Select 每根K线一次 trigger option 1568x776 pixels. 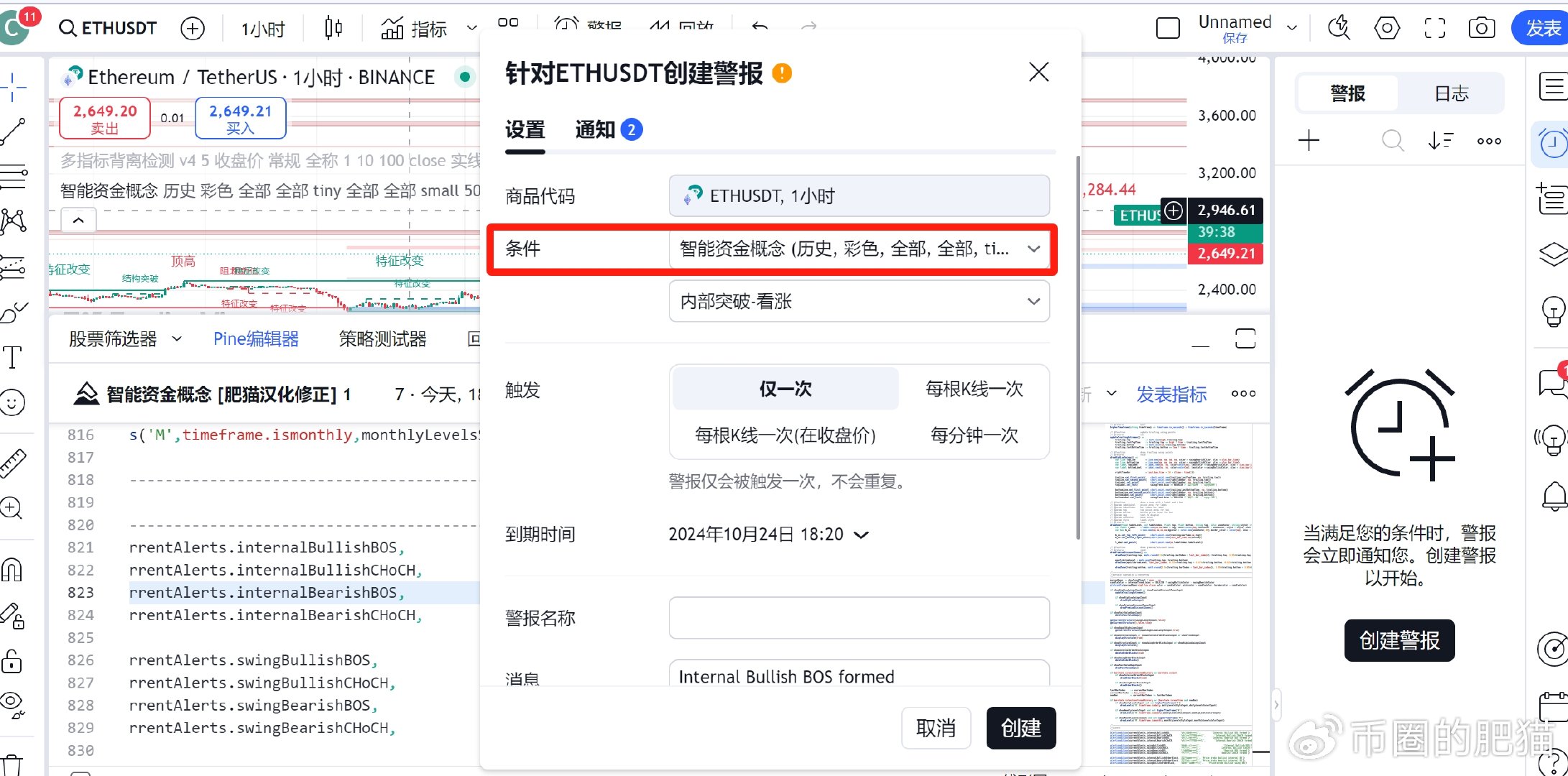tap(974, 389)
